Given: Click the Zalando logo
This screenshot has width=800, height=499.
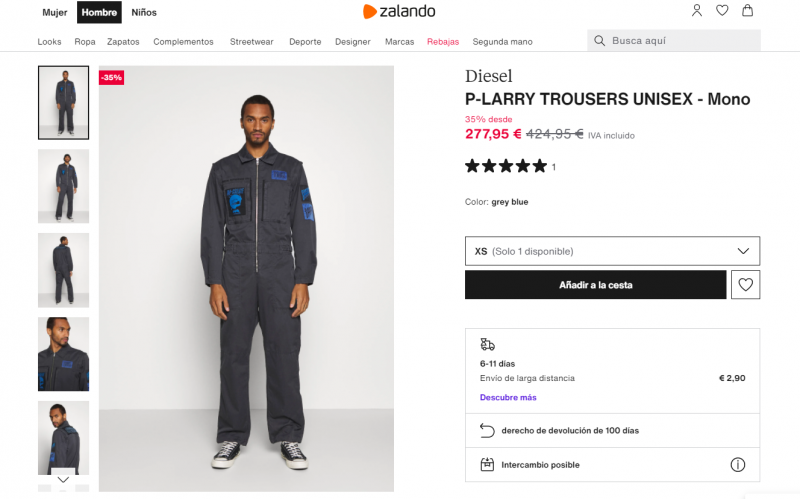Looking at the screenshot, I should coord(399,12).
